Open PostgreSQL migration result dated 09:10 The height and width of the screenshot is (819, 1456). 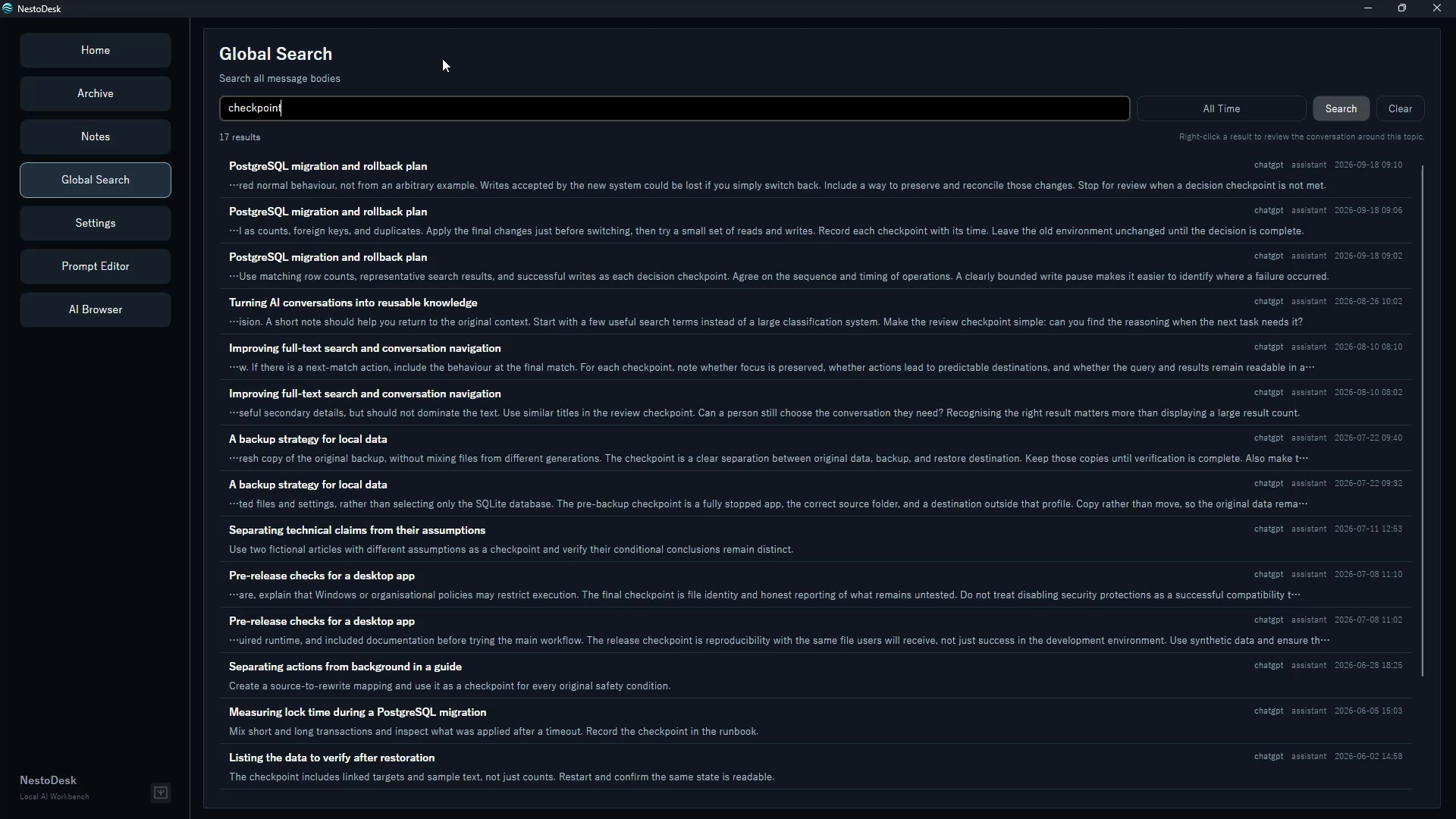coord(815,175)
